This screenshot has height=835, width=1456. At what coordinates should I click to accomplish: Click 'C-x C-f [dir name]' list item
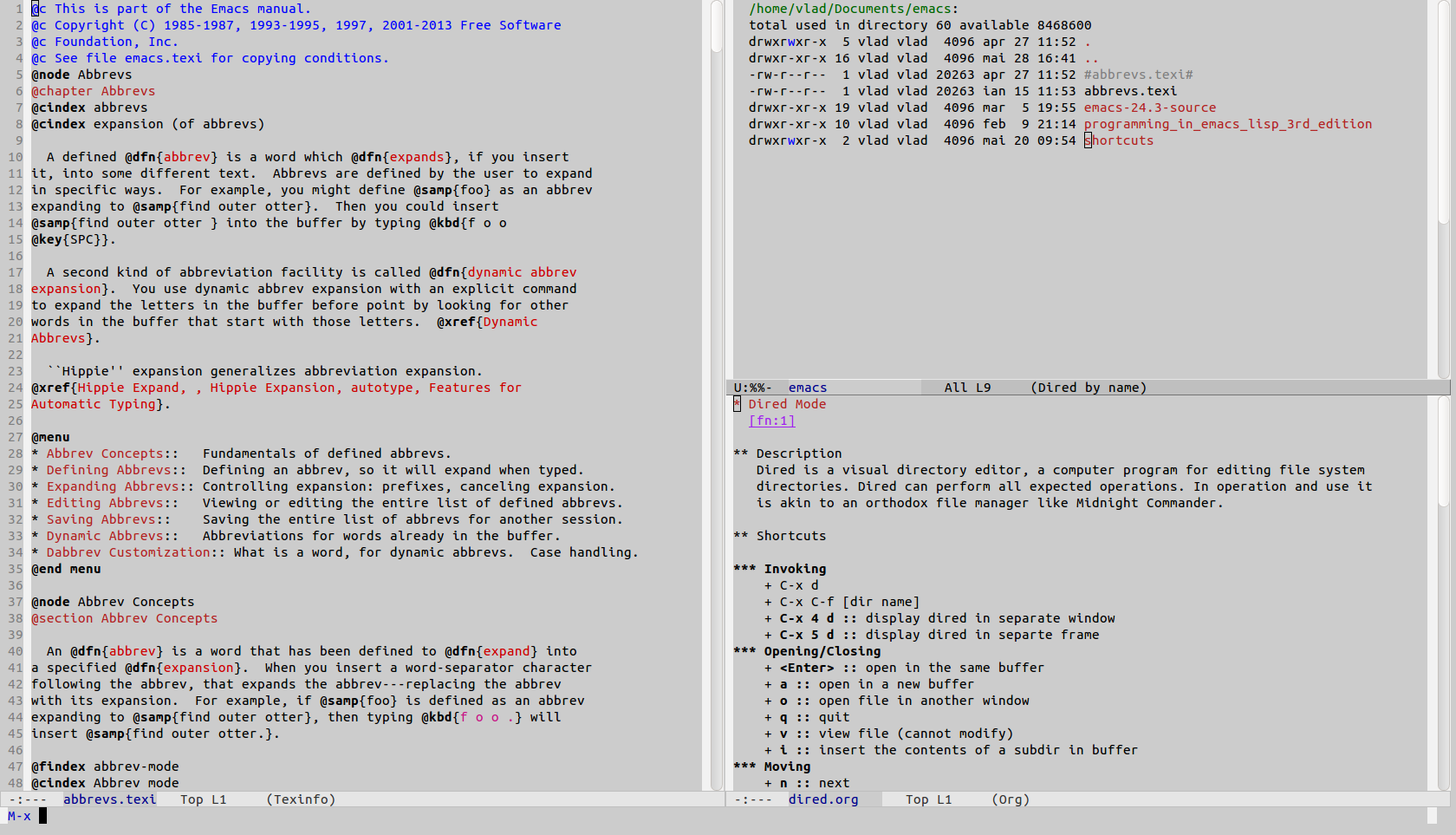click(x=842, y=602)
